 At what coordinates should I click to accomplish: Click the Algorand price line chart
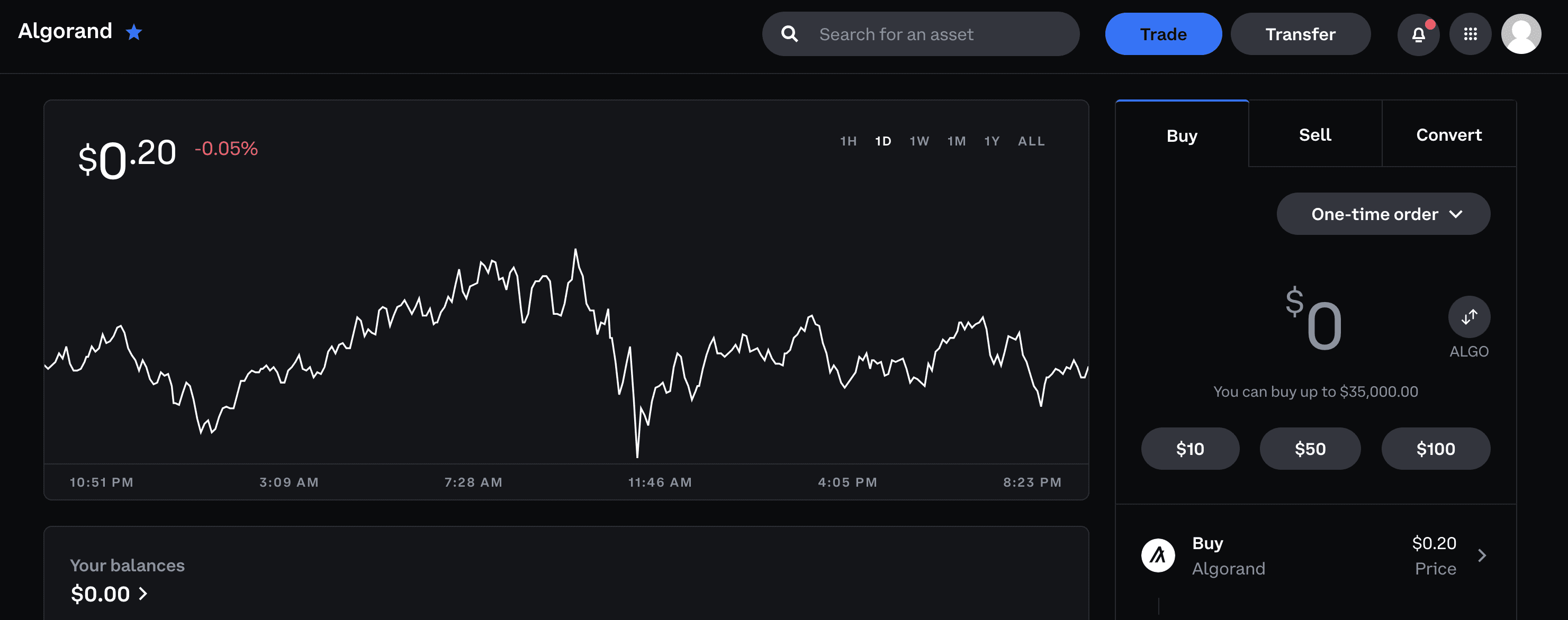566,353
